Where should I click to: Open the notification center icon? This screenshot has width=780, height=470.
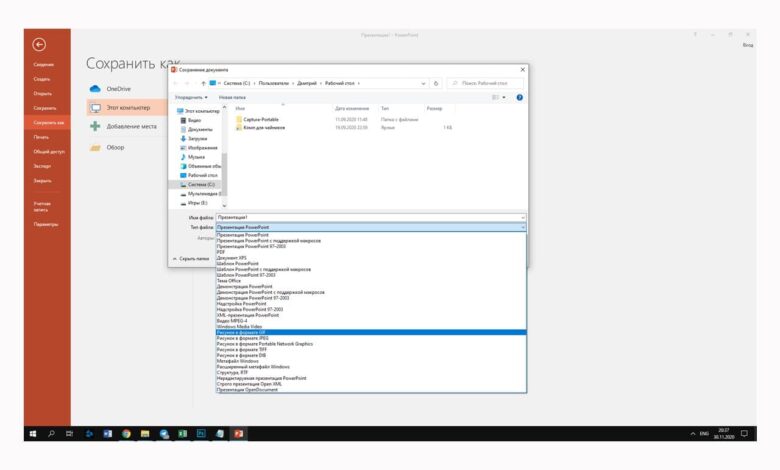click(x=744, y=434)
